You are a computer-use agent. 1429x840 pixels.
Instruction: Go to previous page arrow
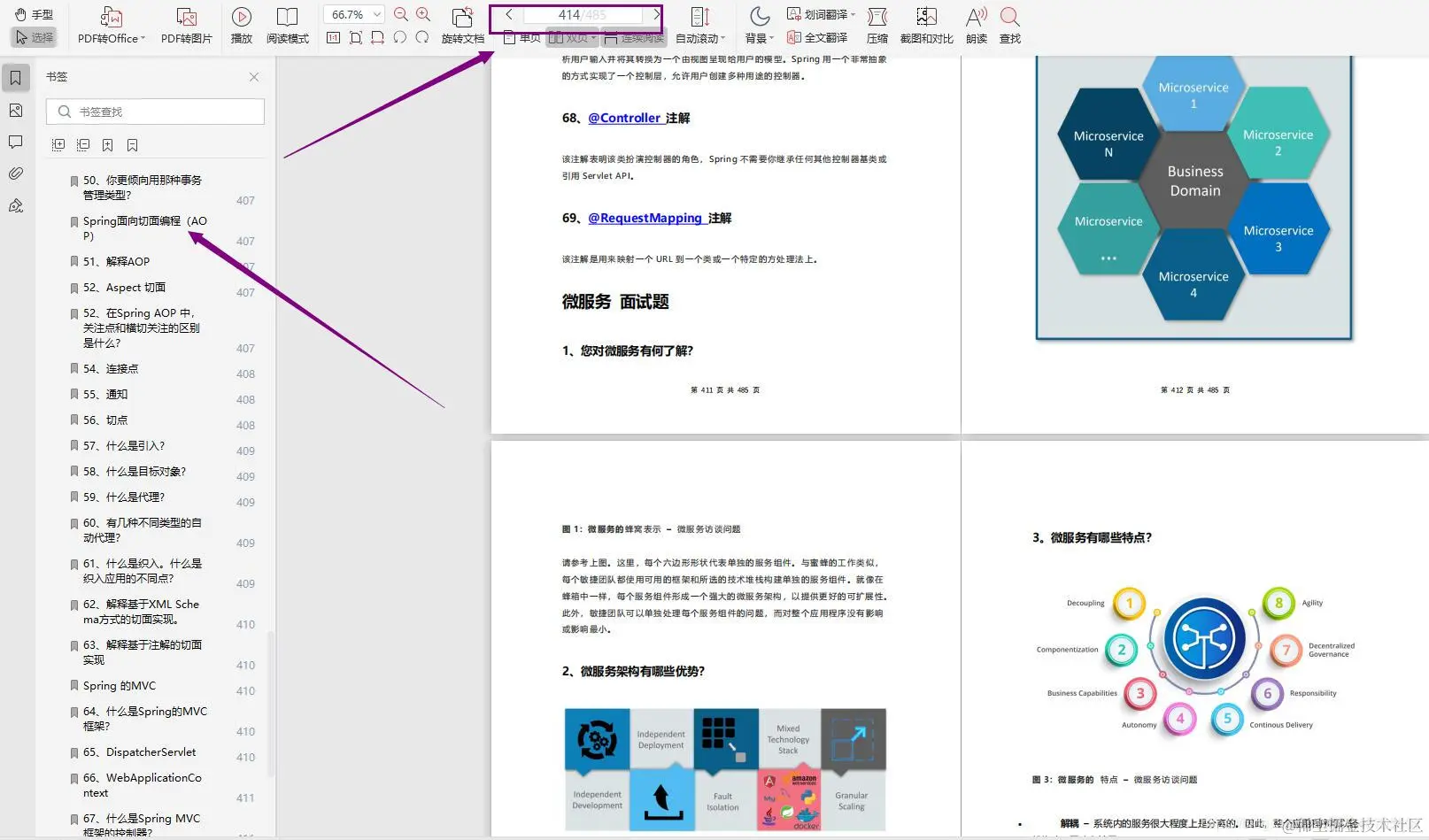point(509,14)
